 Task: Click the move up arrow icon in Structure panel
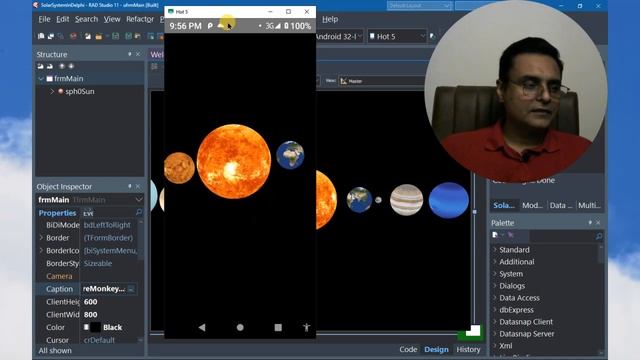click(62, 66)
